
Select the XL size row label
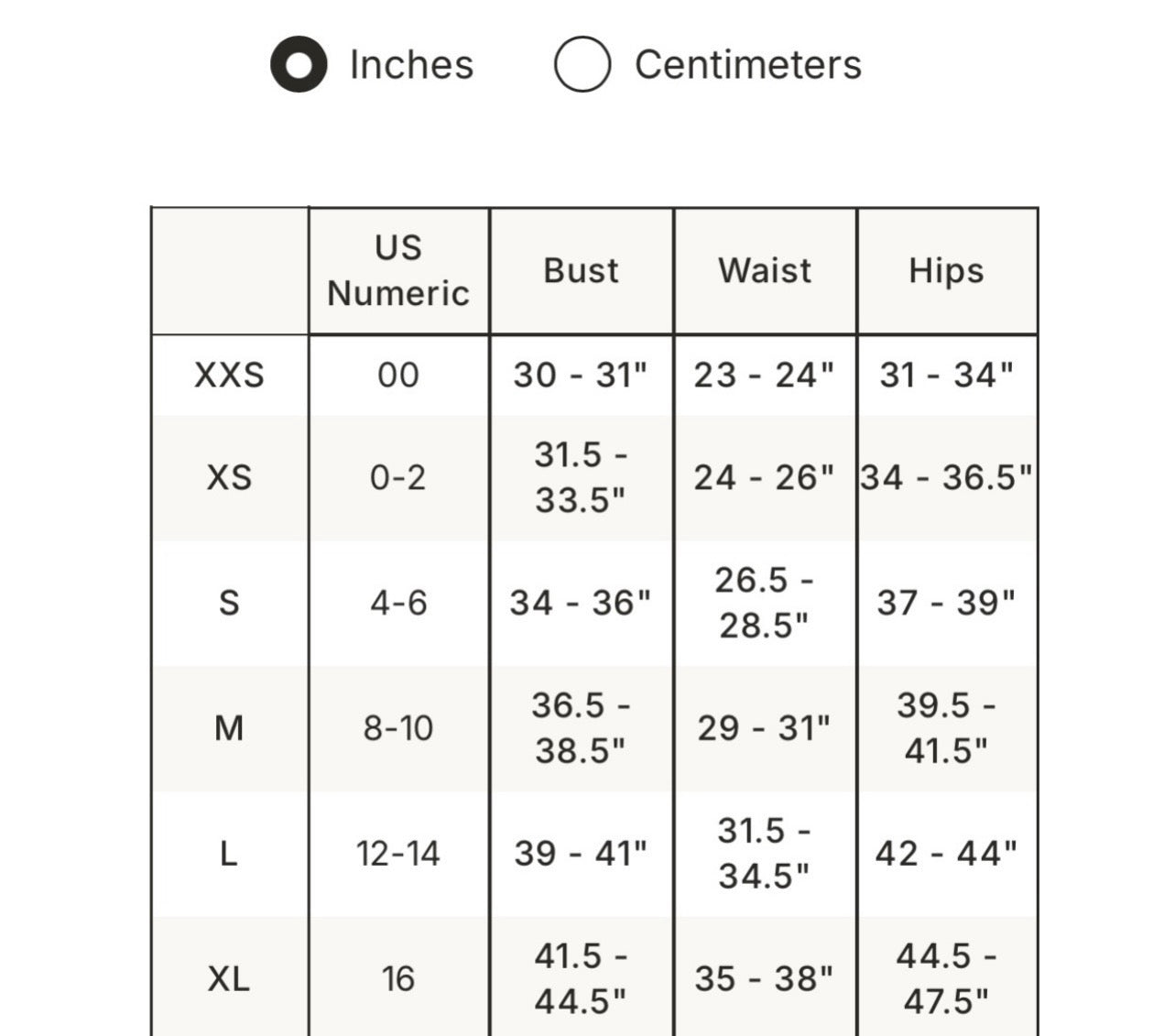229,979
